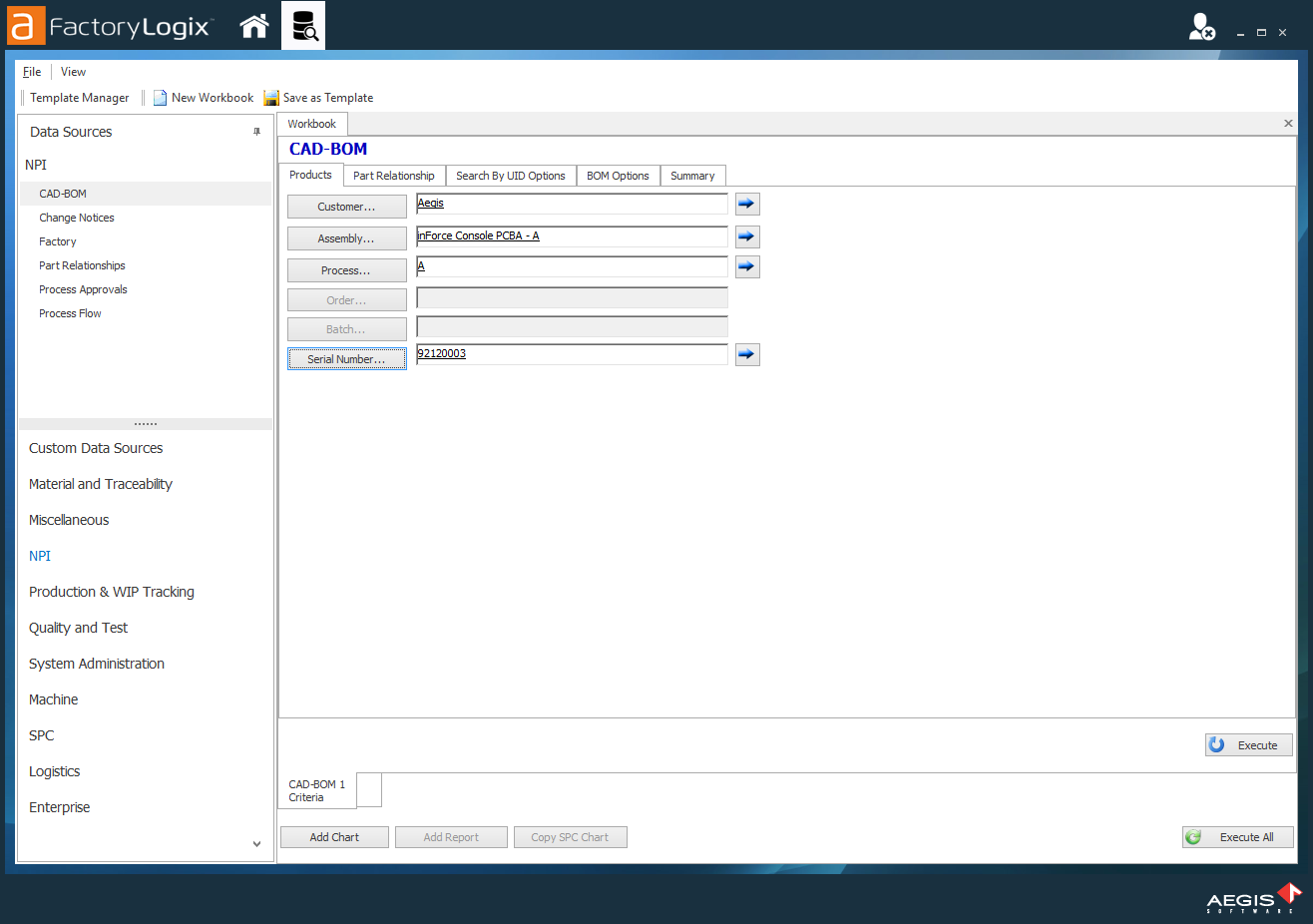The image size is (1313, 924).
Task: Switch to the BOM Options tab
Action: [618, 175]
